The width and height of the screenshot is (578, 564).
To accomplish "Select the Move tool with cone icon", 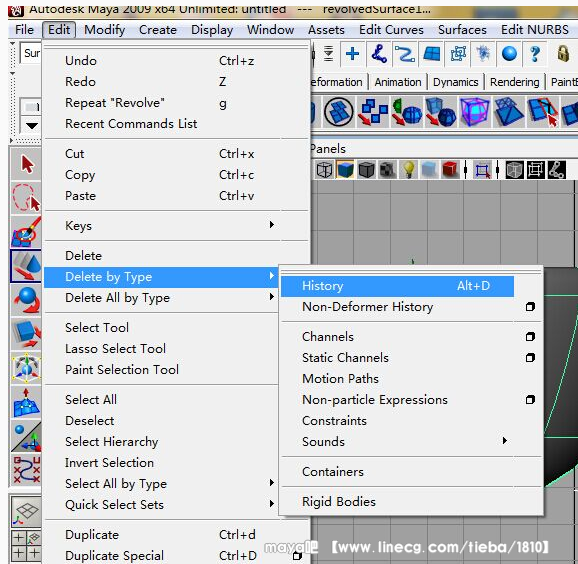I will click(26, 266).
